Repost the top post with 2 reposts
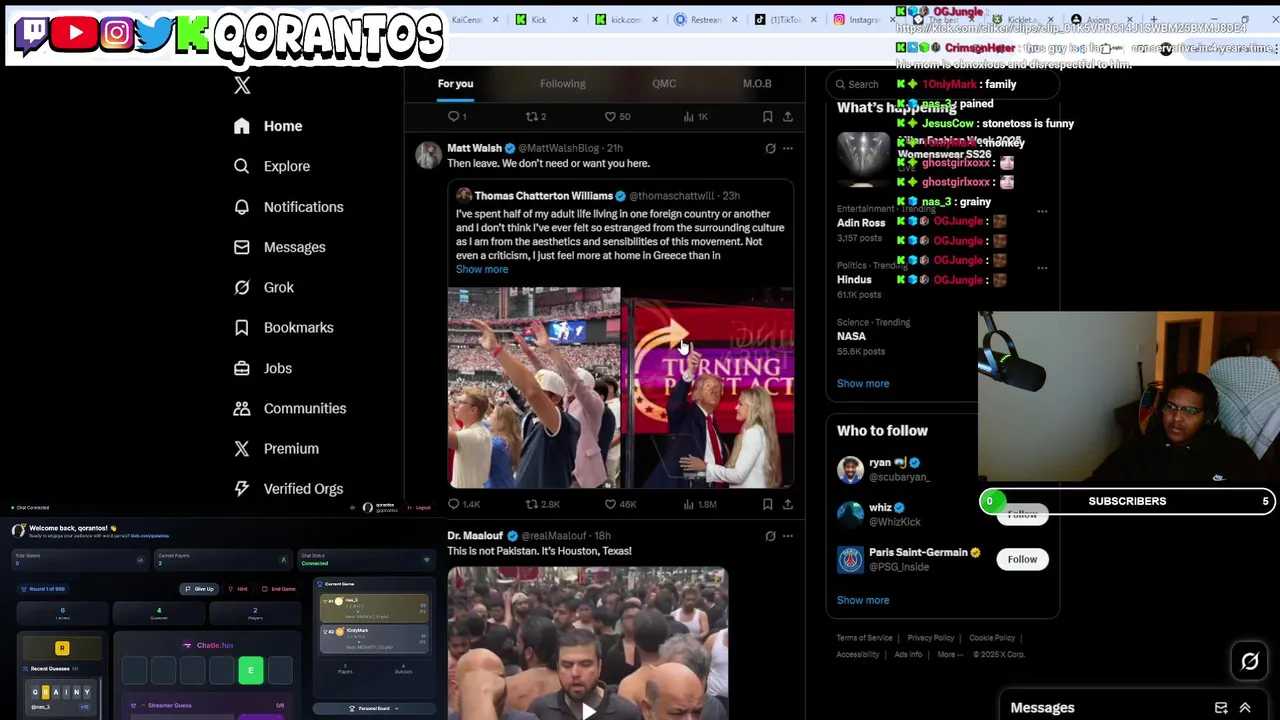1280x720 pixels. (x=536, y=117)
